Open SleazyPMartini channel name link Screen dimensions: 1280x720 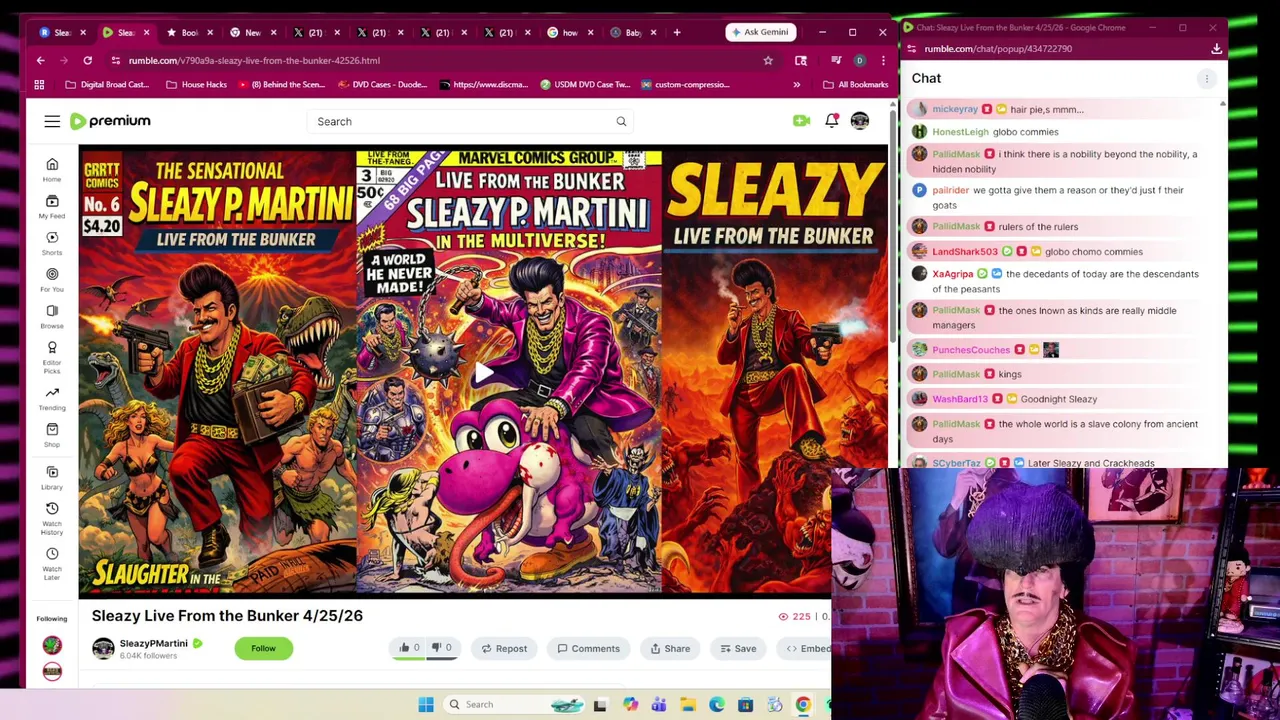[153, 643]
